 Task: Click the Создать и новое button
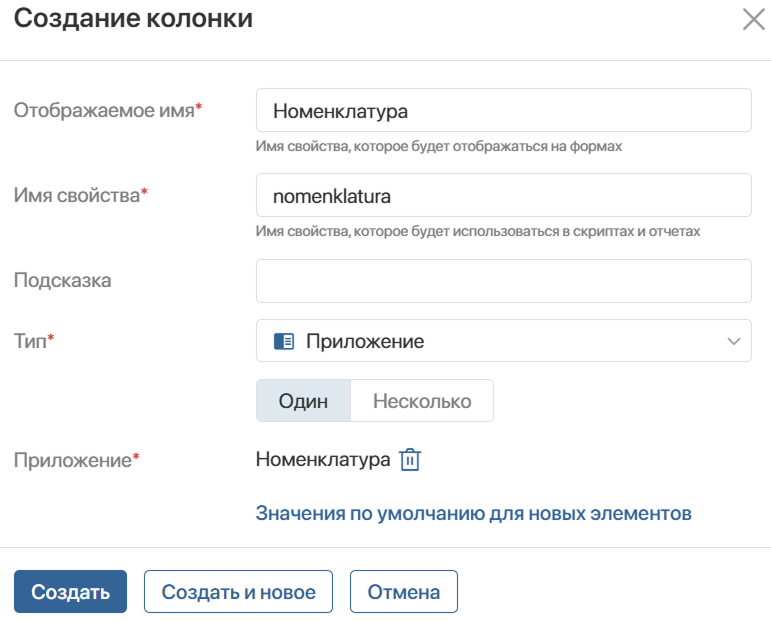coord(238,591)
